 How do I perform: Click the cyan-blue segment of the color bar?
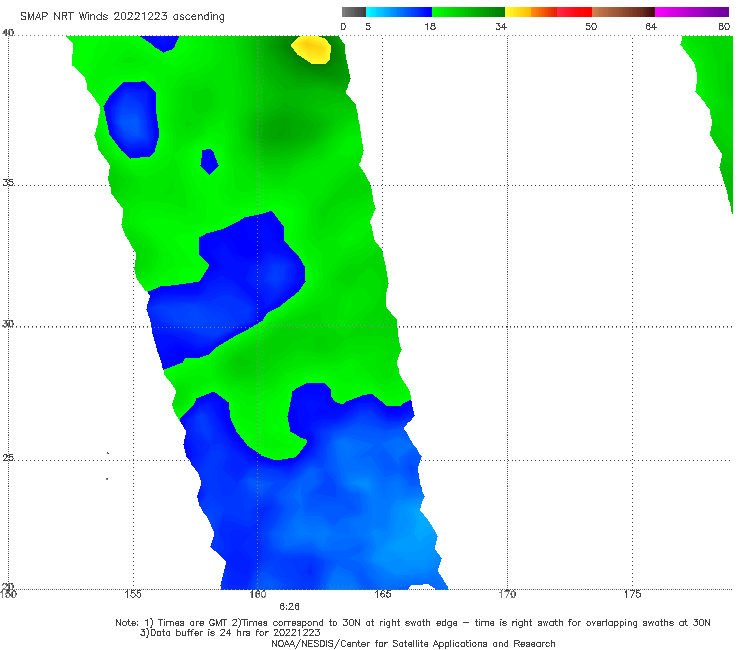(x=399, y=12)
